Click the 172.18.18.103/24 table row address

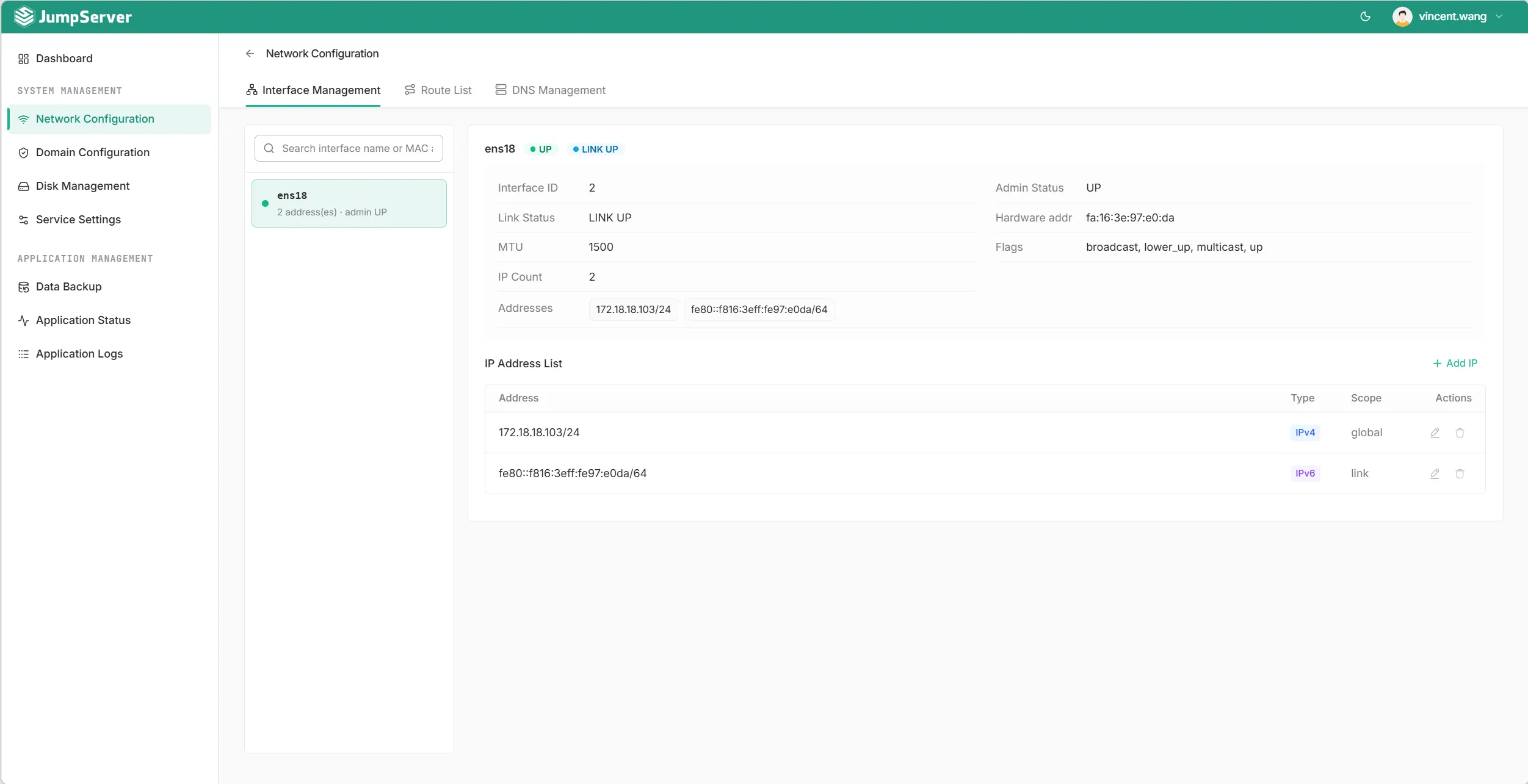click(538, 433)
